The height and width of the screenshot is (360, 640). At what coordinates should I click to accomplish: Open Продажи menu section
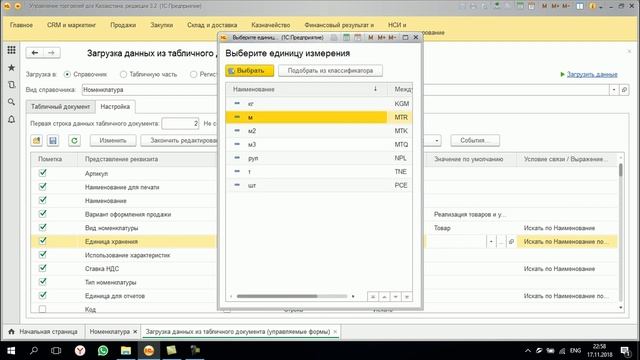tap(123, 25)
